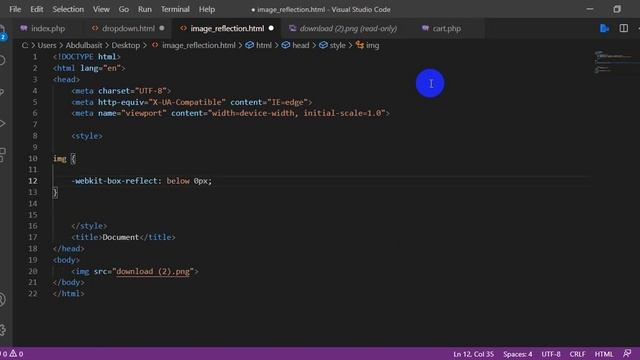640x360 pixels.
Task: Open the Help menu
Action: pyautogui.click(x=207, y=9)
